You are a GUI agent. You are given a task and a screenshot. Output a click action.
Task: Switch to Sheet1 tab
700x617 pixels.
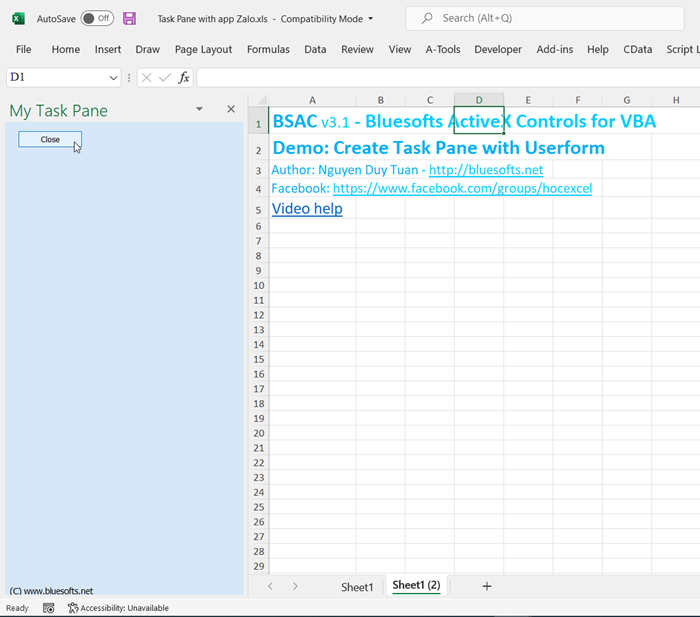click(x=357, y=587)
